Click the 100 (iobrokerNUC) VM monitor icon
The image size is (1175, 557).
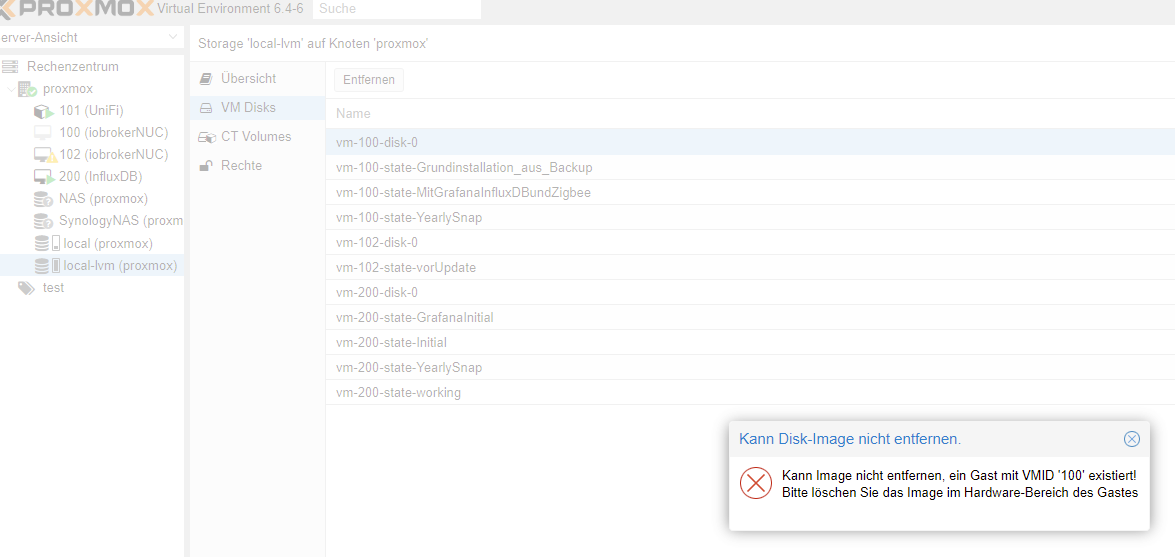pos(43,133)
